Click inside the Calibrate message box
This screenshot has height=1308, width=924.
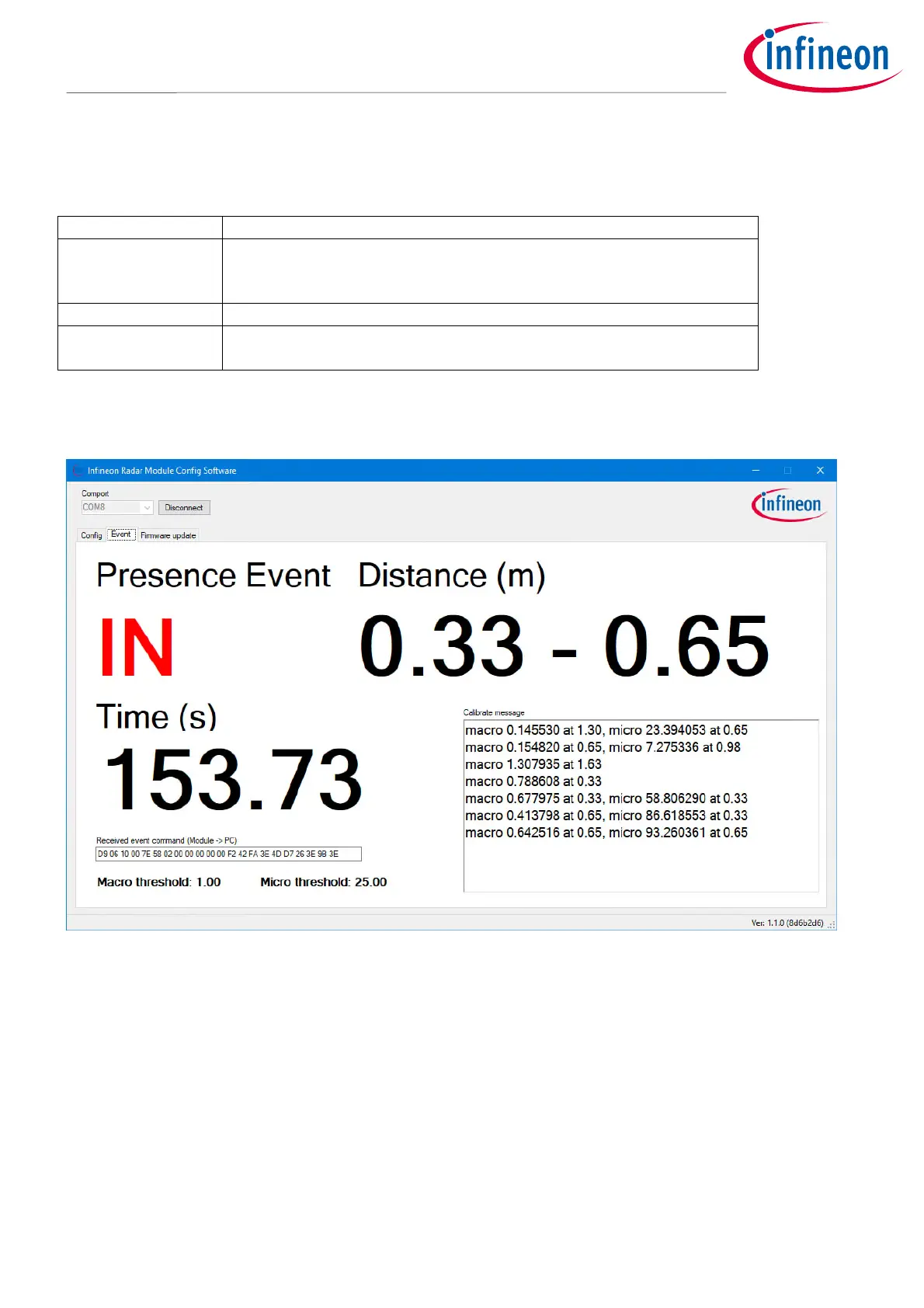tap(641, 806)
